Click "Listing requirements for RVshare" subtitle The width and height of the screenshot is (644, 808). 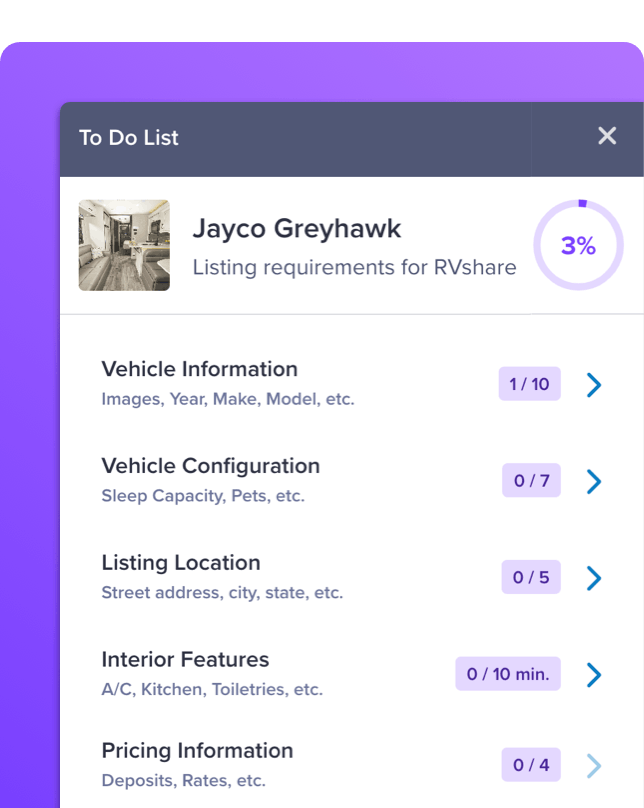pyautogui.click(x=354, y=268)
